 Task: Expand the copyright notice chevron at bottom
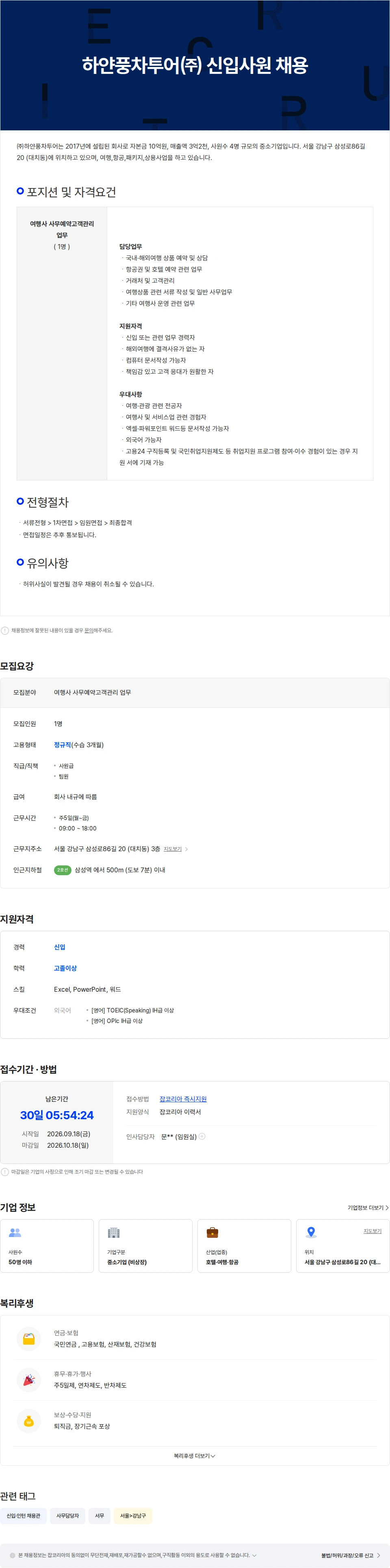pos(254,1555)
